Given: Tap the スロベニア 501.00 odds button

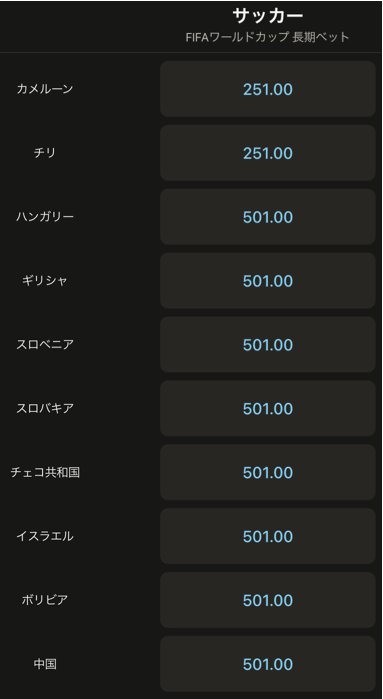Looking at the screenshot, I should tap(268, 345).
